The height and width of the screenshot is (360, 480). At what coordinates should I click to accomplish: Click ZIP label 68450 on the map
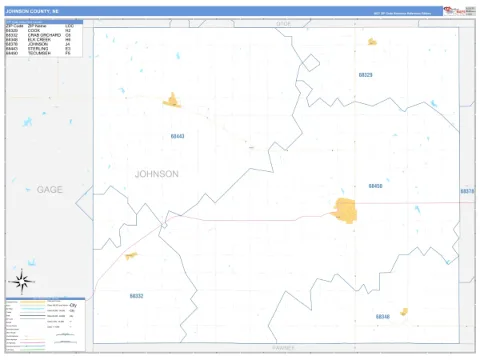coord(375,186)
